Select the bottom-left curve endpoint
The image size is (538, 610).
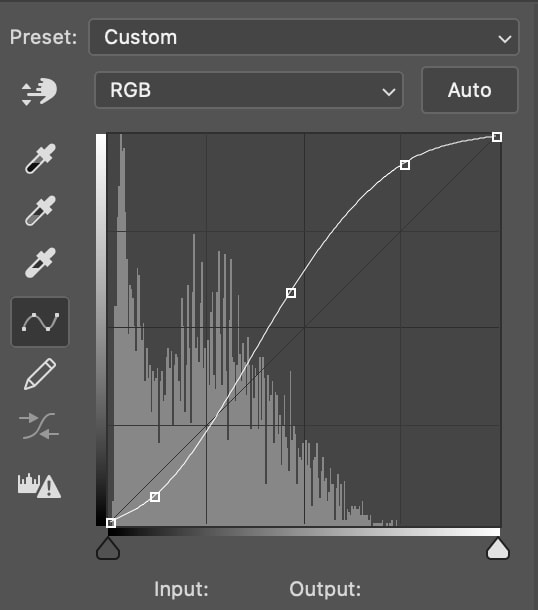pos(111,523)
